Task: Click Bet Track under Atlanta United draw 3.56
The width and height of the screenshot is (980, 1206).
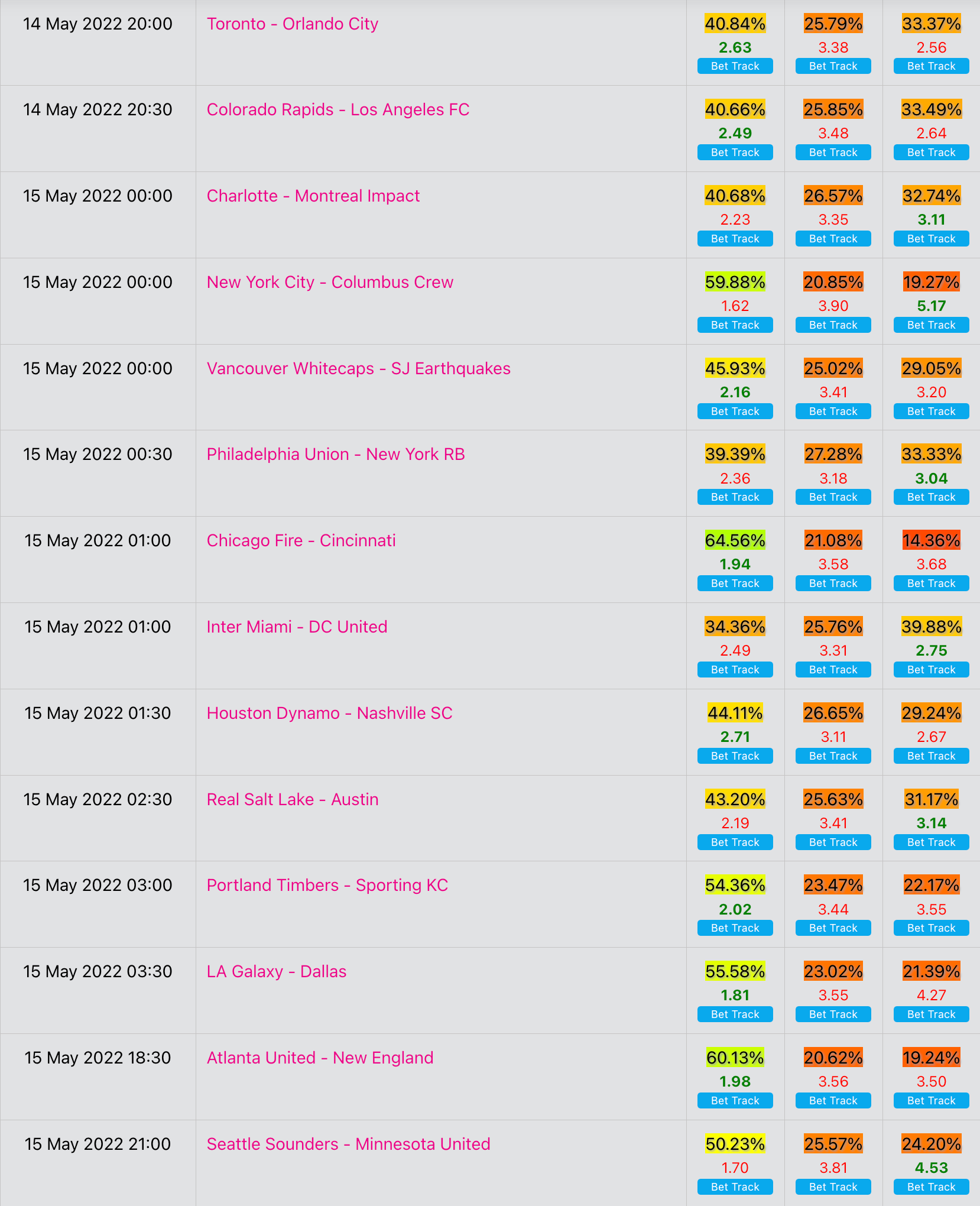Action: coord(833,1101)
